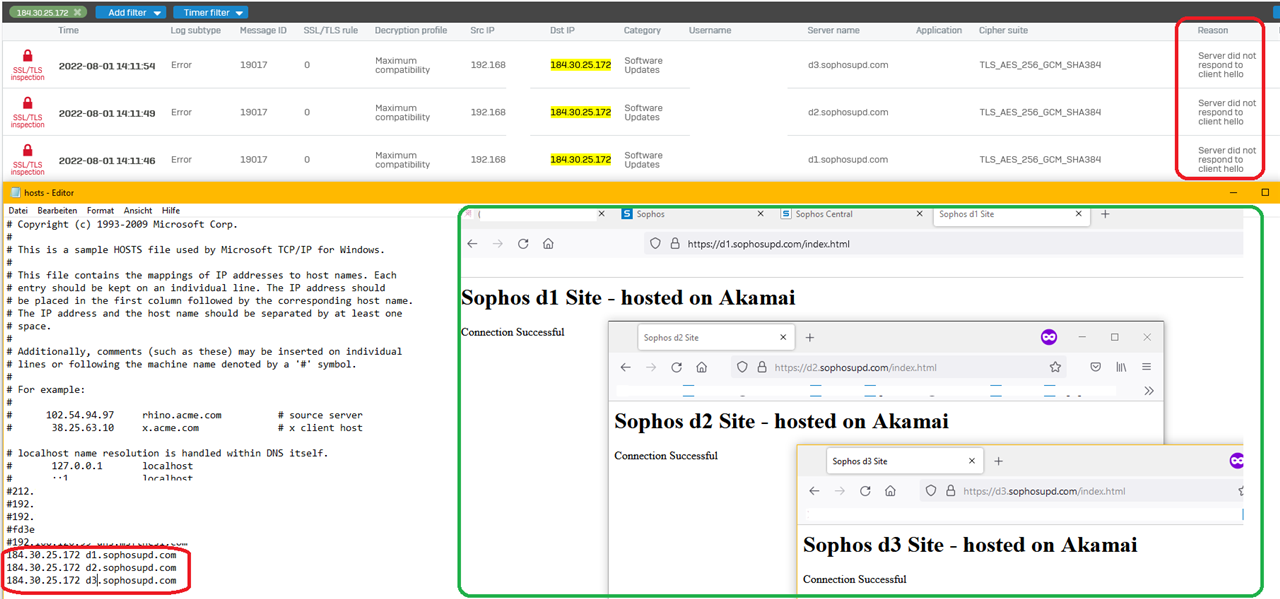Open the Format menu in hosts Editor
Viewport: 1280px width, 599px height.
100,211
